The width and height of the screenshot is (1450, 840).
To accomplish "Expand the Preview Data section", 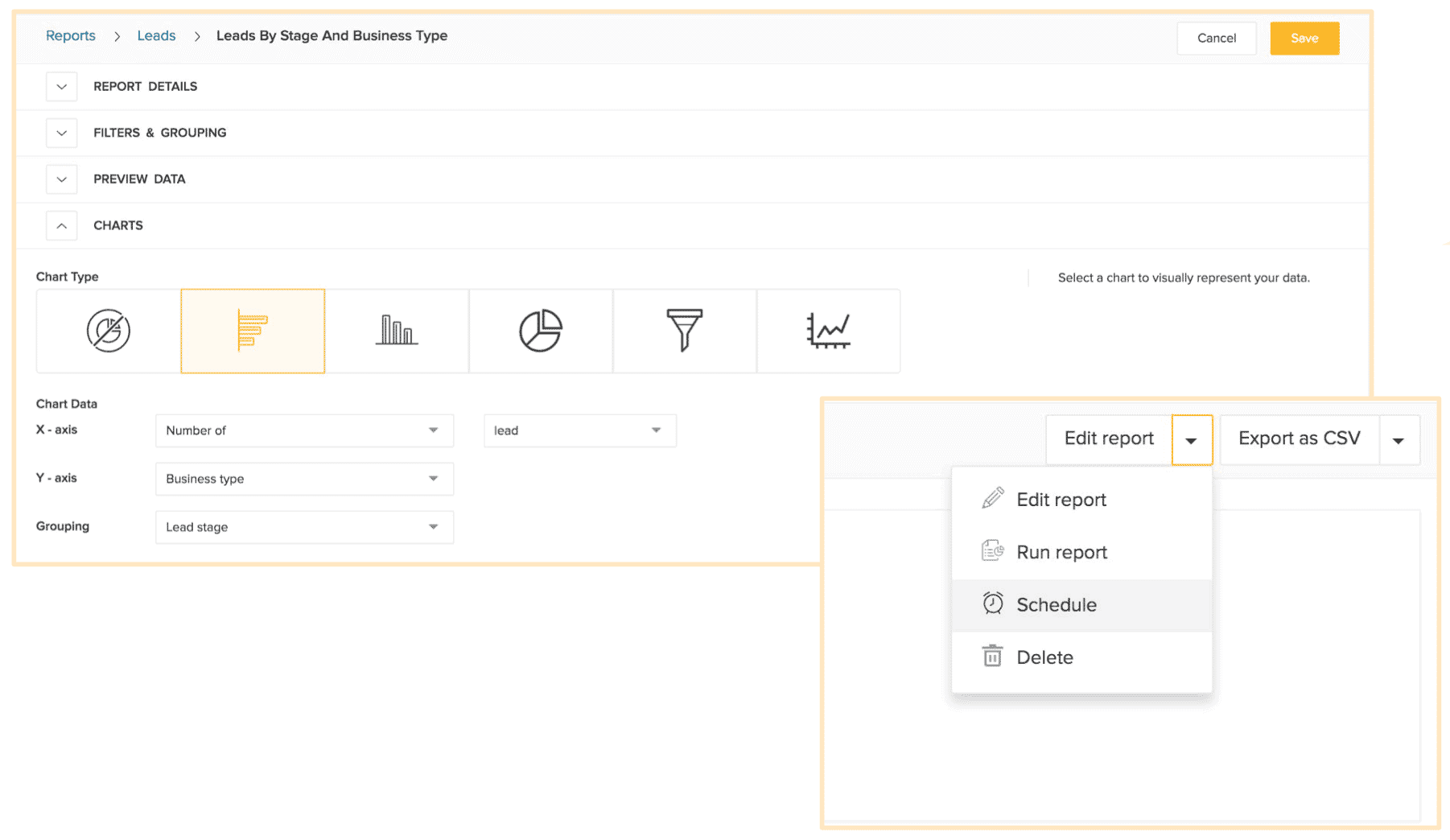I will [x=62, y=179].
